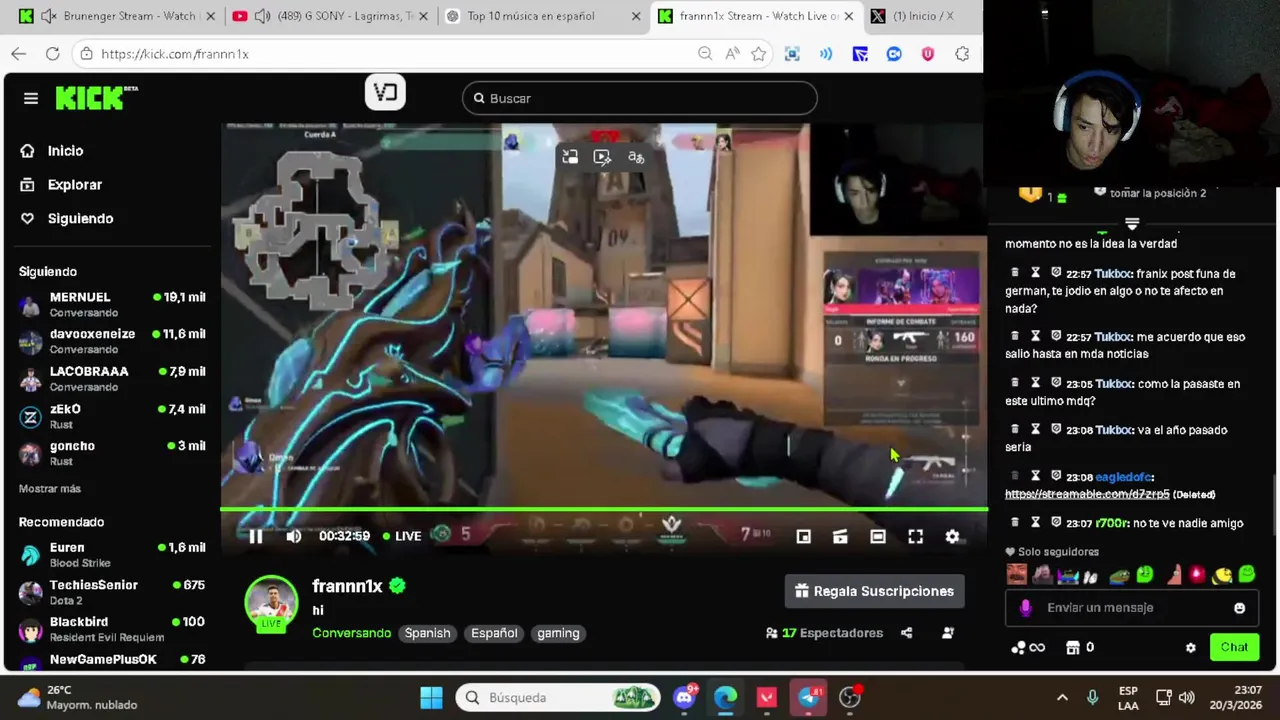Open Euren recommended channel
Screen dimensions: 1280x720
tap(112, 555)
